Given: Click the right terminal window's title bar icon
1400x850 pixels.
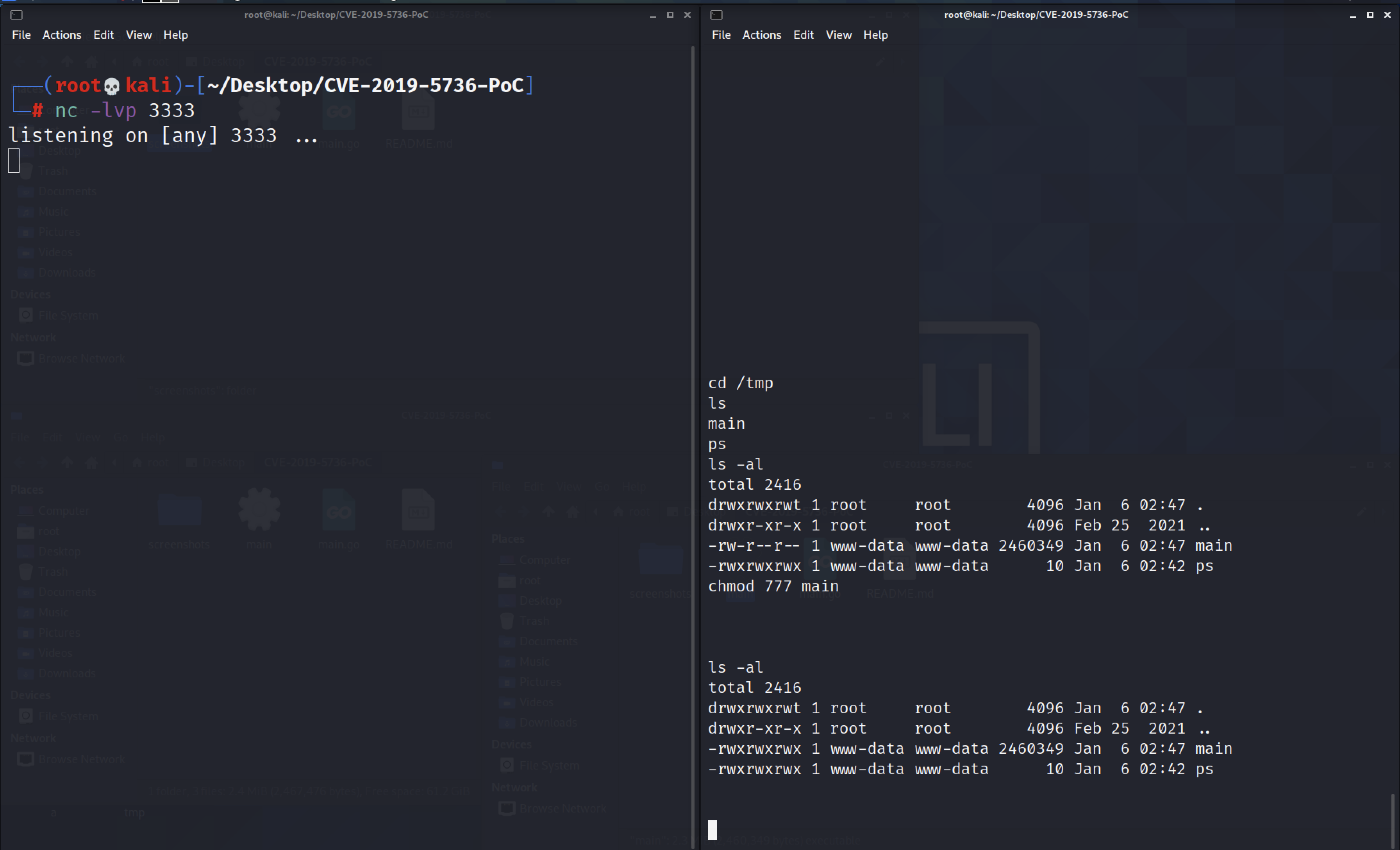Looking at the screenshot, I should coord(716,15).
